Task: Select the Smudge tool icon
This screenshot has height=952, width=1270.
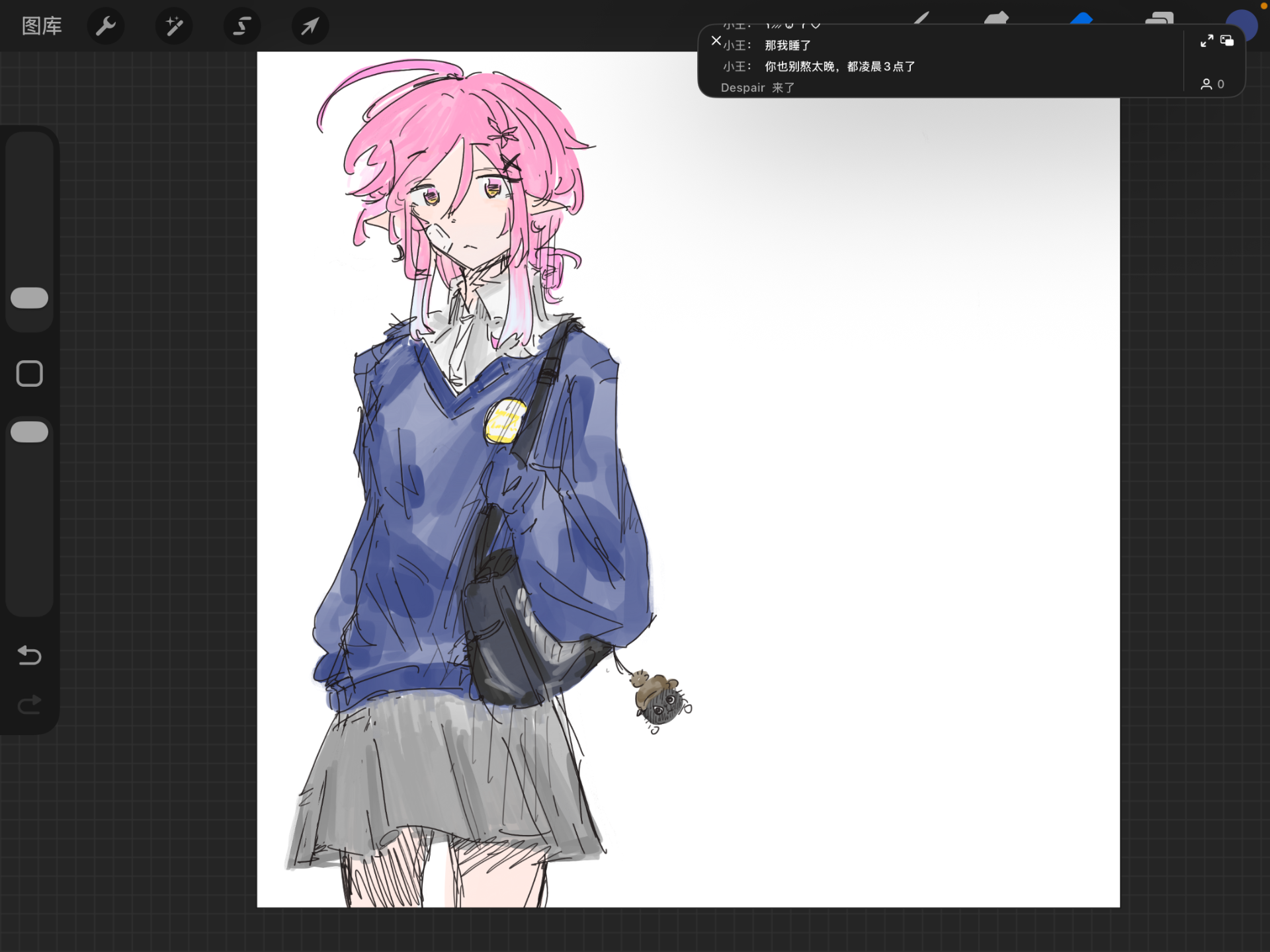Action: tap(997, 18)
